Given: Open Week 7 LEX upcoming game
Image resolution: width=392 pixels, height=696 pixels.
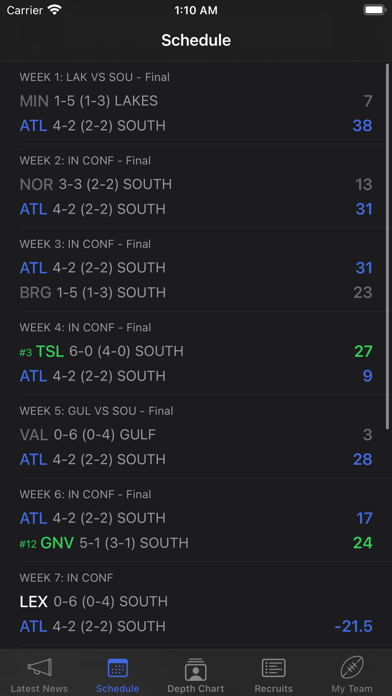Looking at the screenshot, I should point(196,603).
